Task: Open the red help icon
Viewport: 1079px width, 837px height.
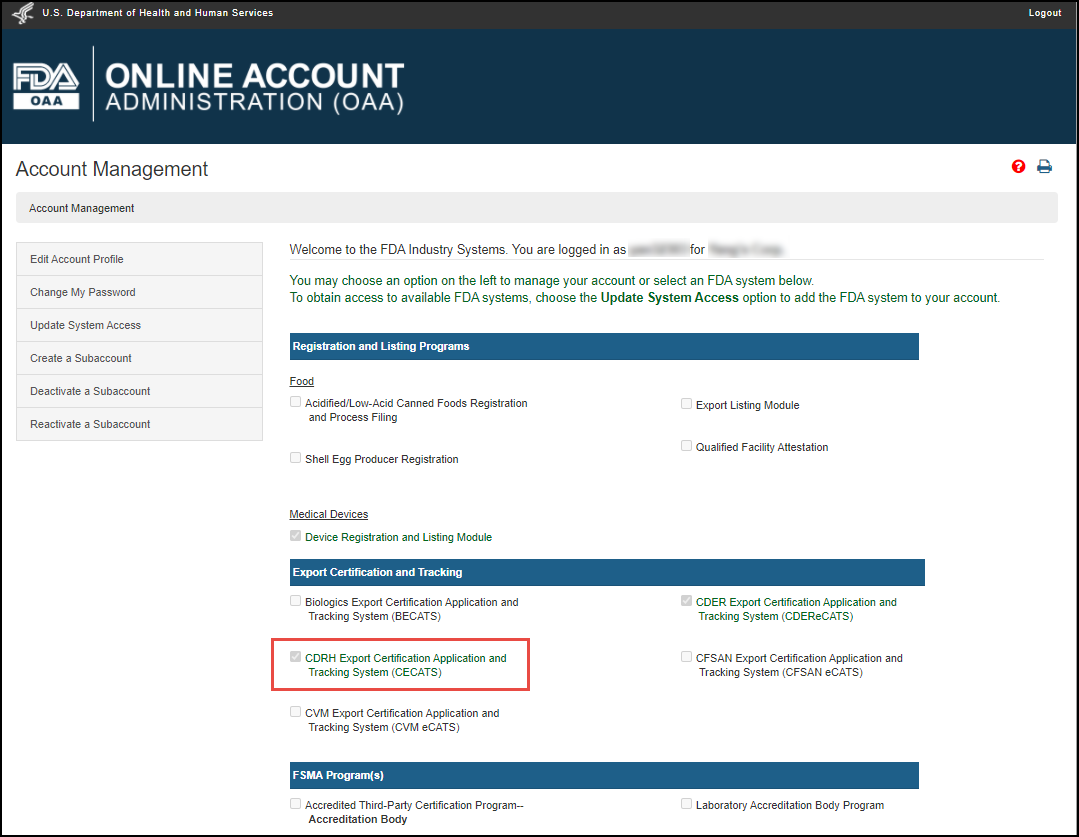Action: pyautogui.click(x=1018, y=166)
